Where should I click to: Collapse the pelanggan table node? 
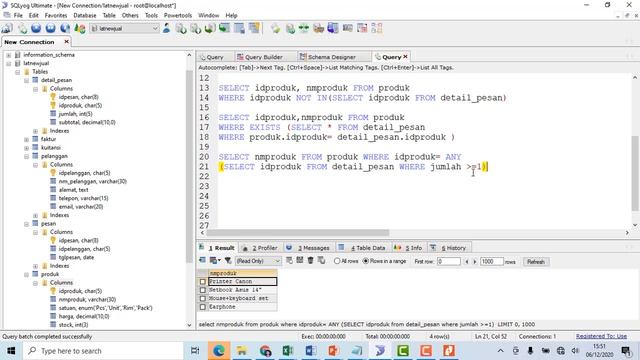[x=27, y=156]
